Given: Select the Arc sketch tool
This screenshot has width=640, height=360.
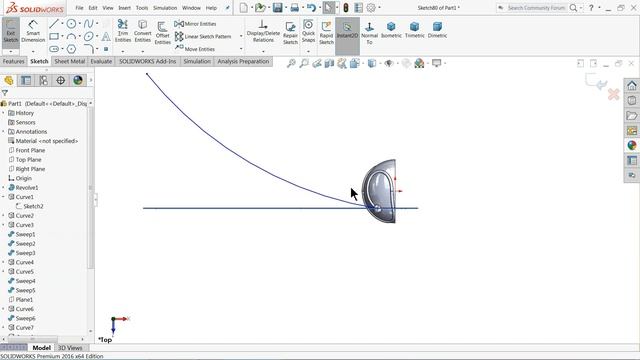Looking at the screenshot, I should pyautogui.click(x=71, y=36).
